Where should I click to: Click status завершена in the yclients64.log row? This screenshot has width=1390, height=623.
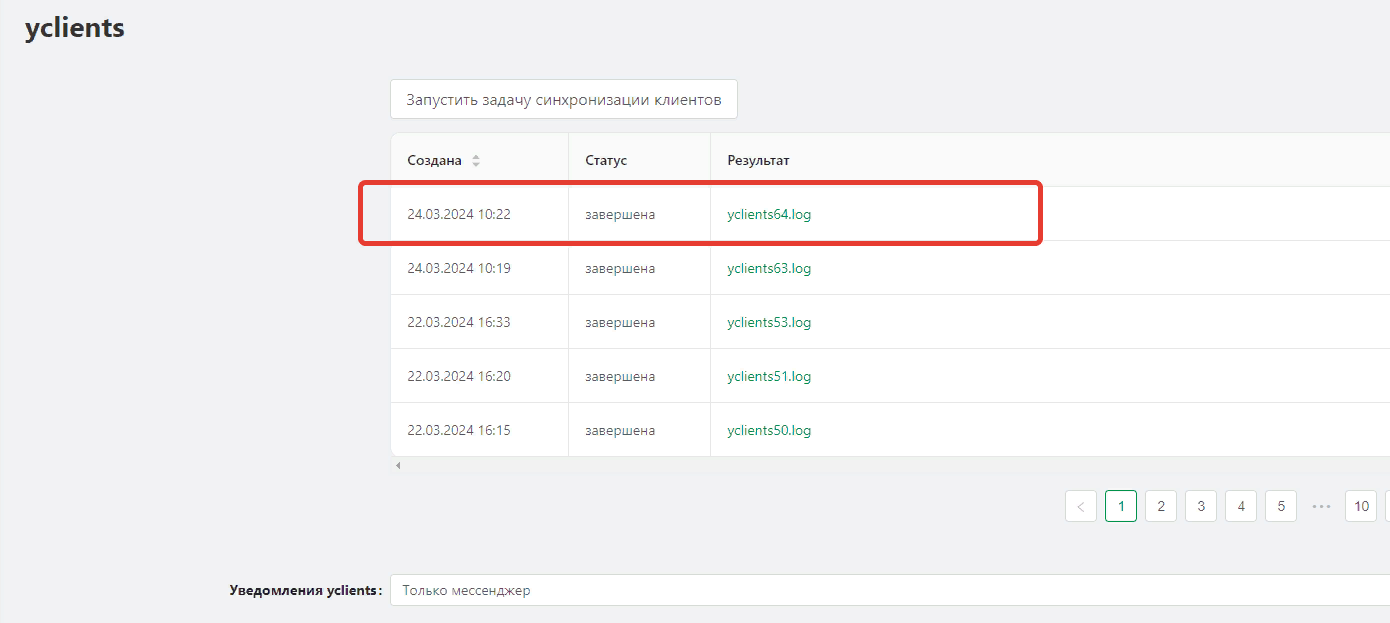pos(620,214)
